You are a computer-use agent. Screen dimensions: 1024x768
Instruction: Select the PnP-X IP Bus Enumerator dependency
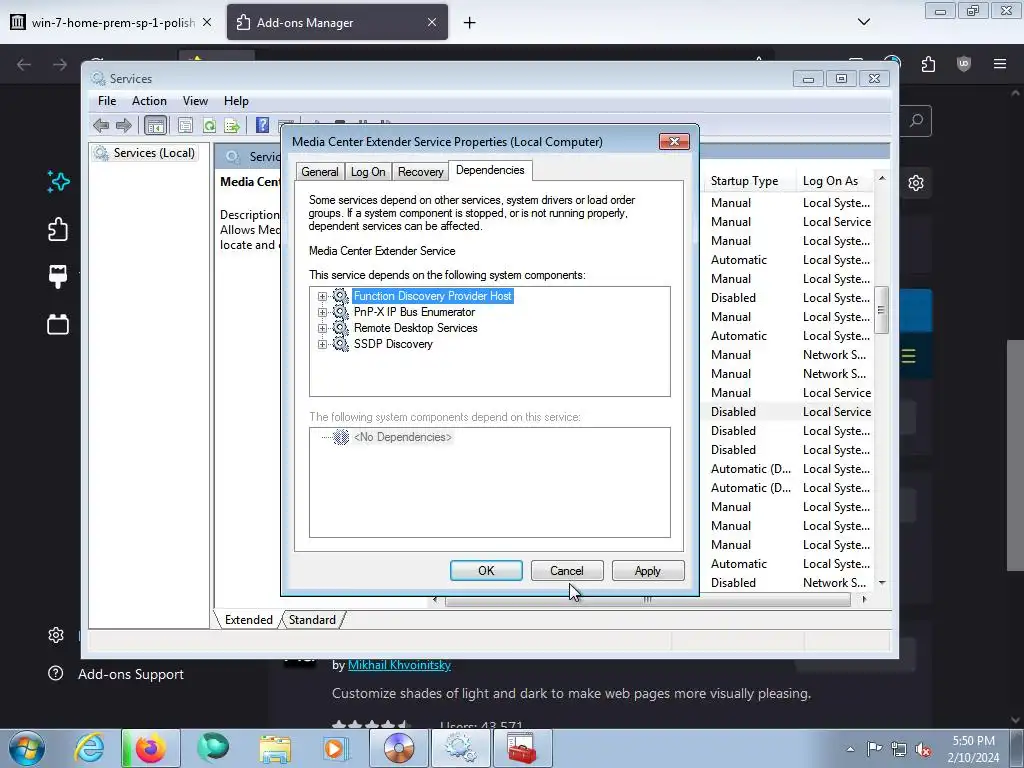coord(414,312)
